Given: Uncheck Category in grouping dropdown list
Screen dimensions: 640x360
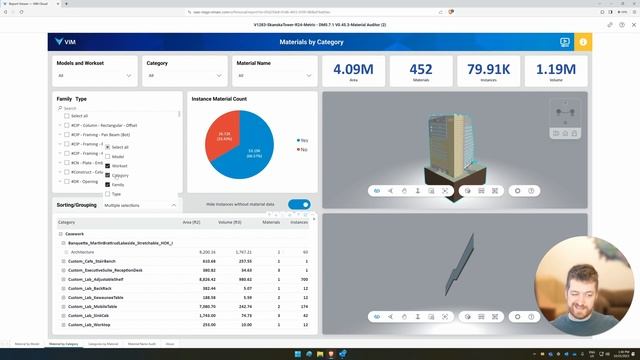Looking at the screenshot, I should tap(108, 175).
